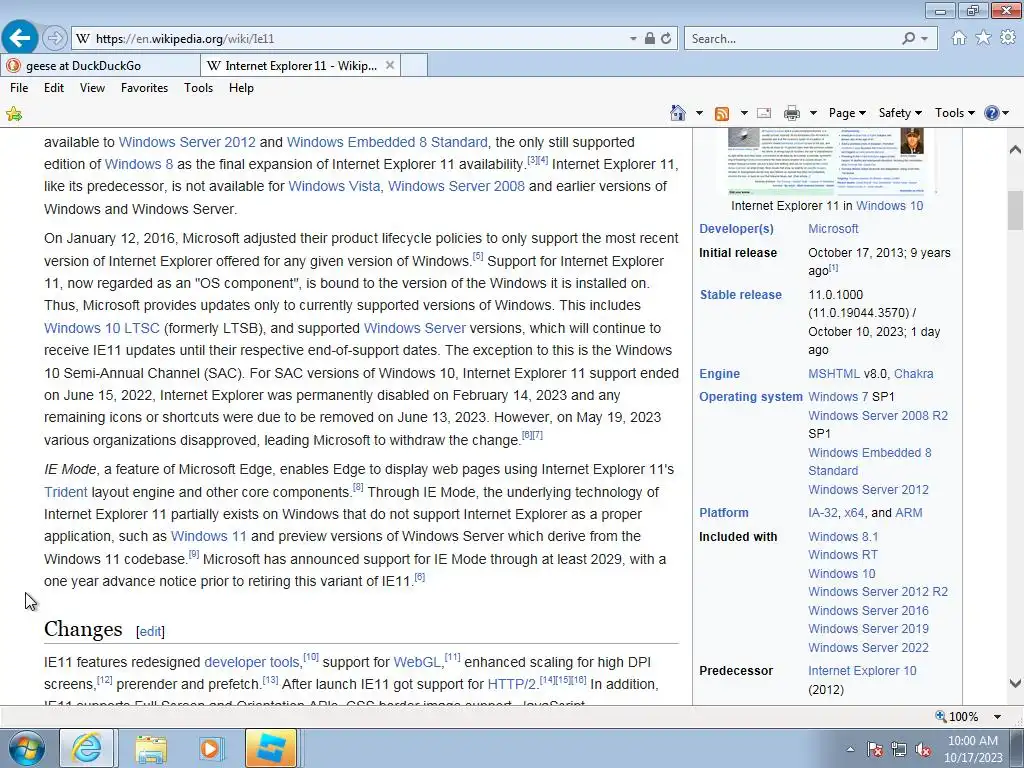Click the browser Forward arrow button

pos(55,39)
